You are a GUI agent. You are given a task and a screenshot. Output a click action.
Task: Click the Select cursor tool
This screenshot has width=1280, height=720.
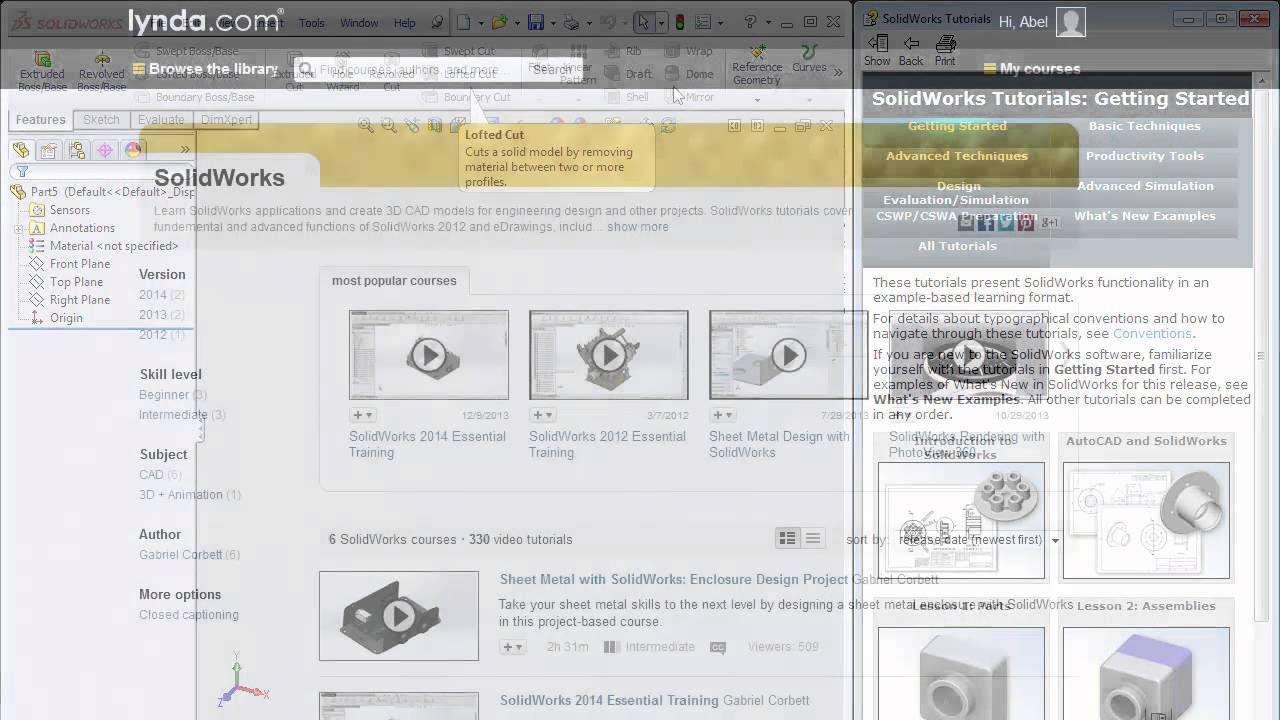[x=644, y=22]
